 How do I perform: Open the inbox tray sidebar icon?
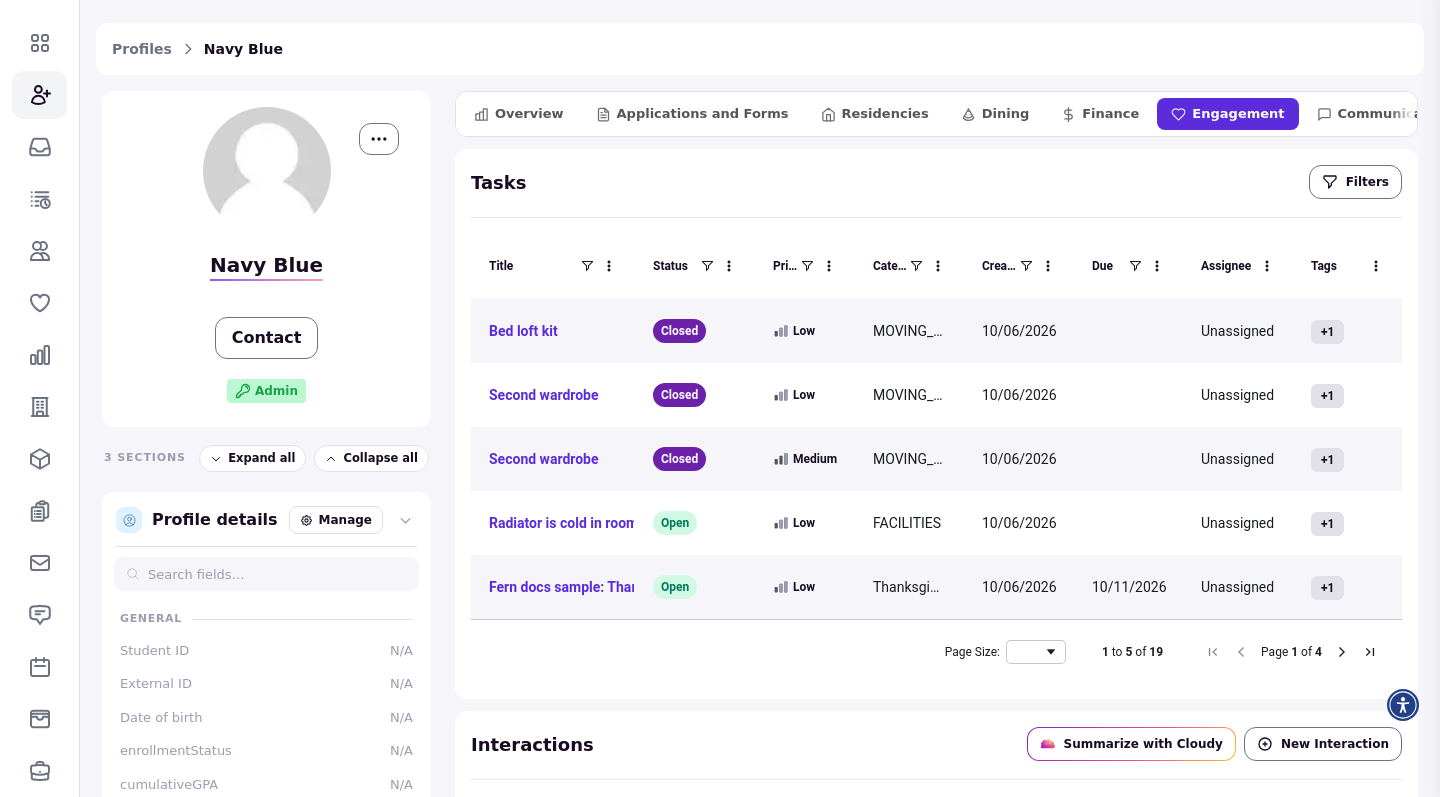coord(40,147)
